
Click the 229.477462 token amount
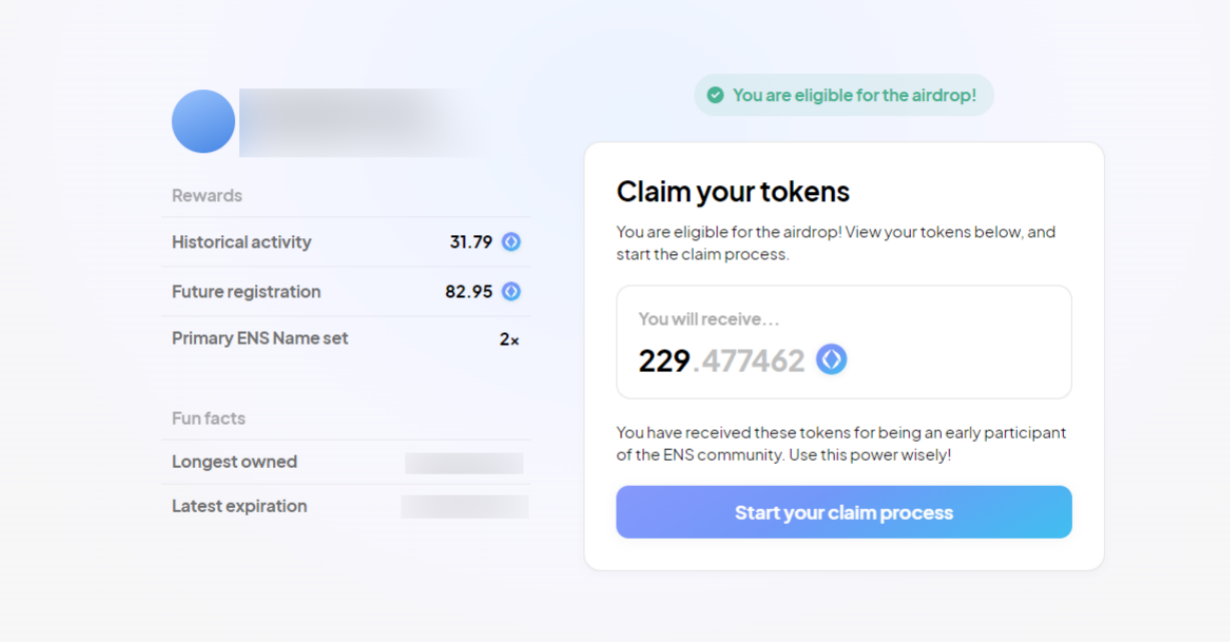coord(721,360)
